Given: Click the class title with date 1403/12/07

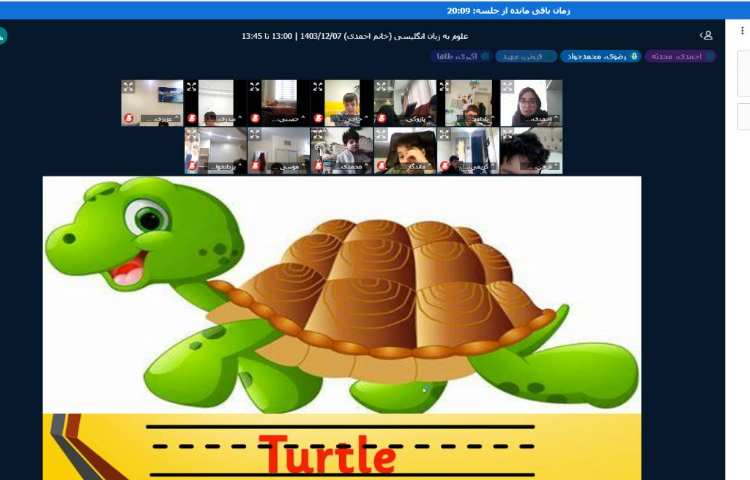Looking at the screenshot, I should (355, 36).
